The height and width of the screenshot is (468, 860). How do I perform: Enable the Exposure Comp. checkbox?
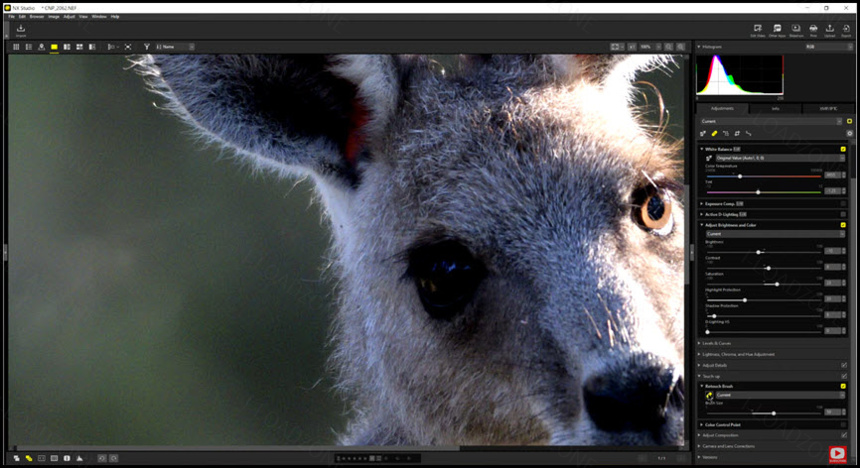pos(843,204)
